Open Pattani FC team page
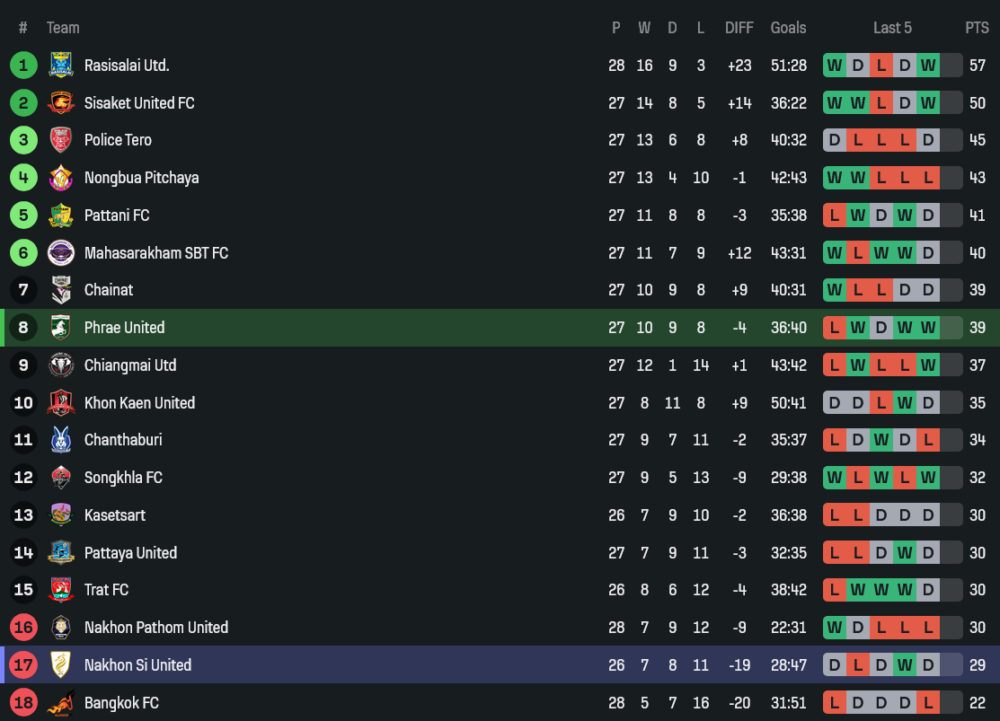Viewport: 1000px width, 721px height. (x=116, y=215)
